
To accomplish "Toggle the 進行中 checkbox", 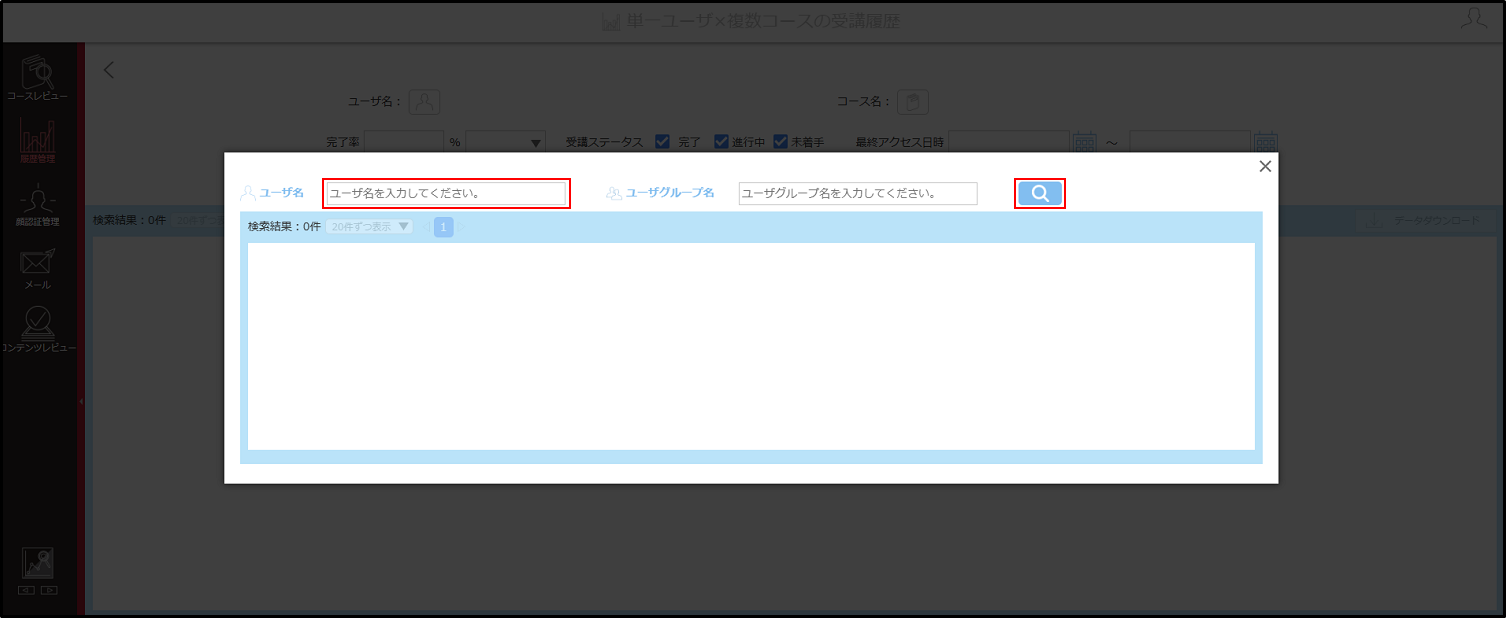I will pyautogui.click(x=721, y=142).
